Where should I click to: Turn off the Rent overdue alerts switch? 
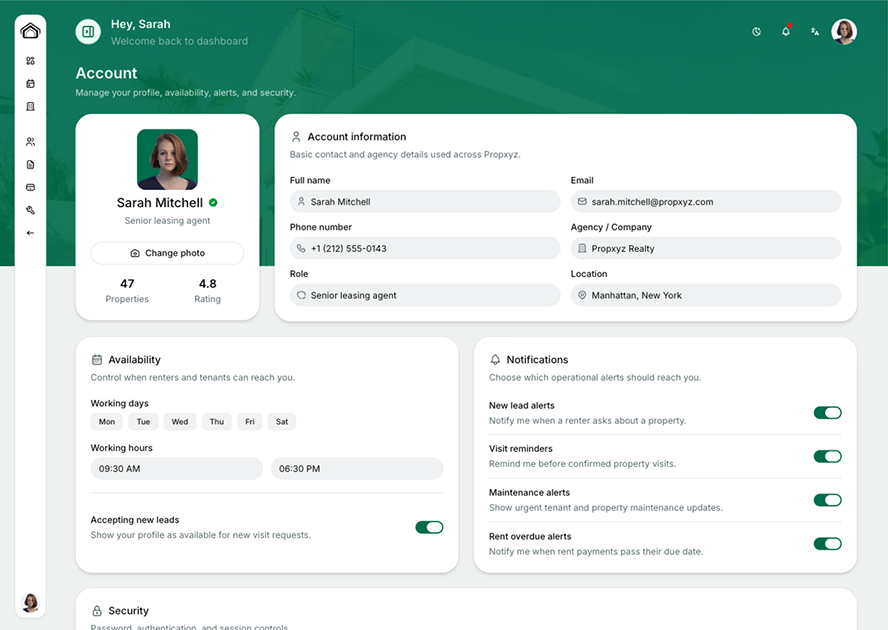pos(827,544)
